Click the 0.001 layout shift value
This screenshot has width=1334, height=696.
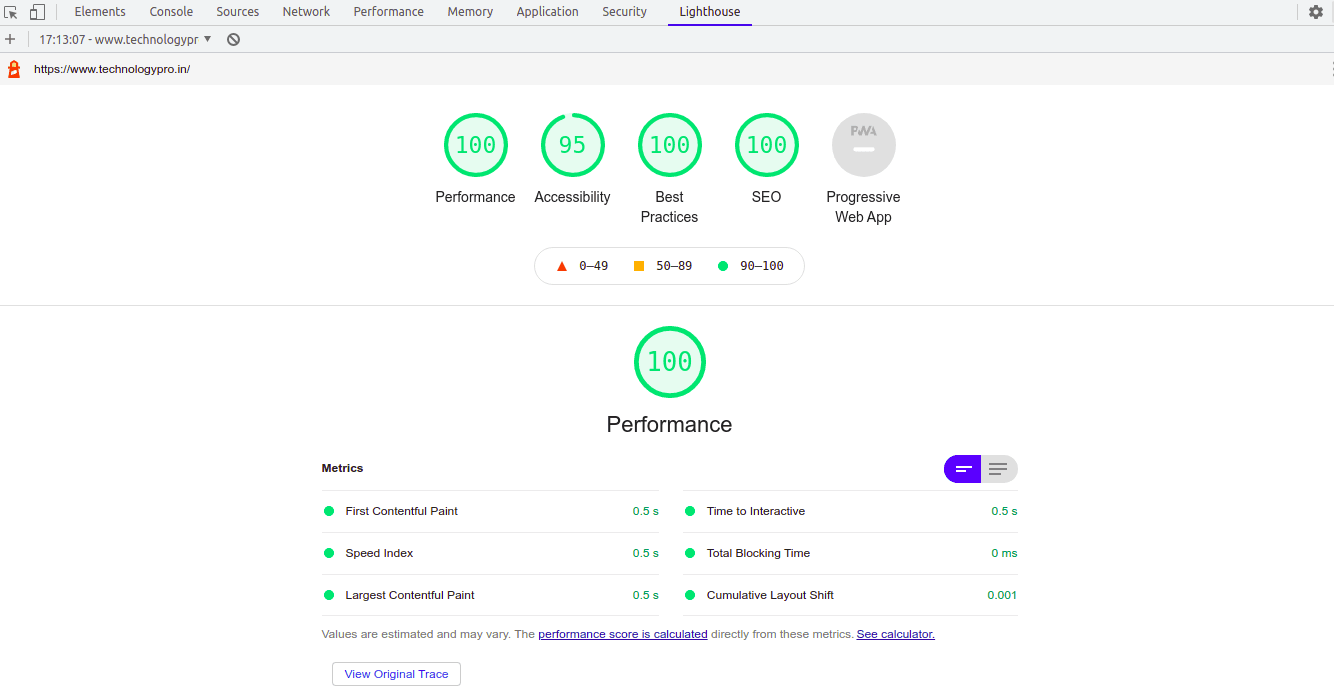coord(1002,595)
